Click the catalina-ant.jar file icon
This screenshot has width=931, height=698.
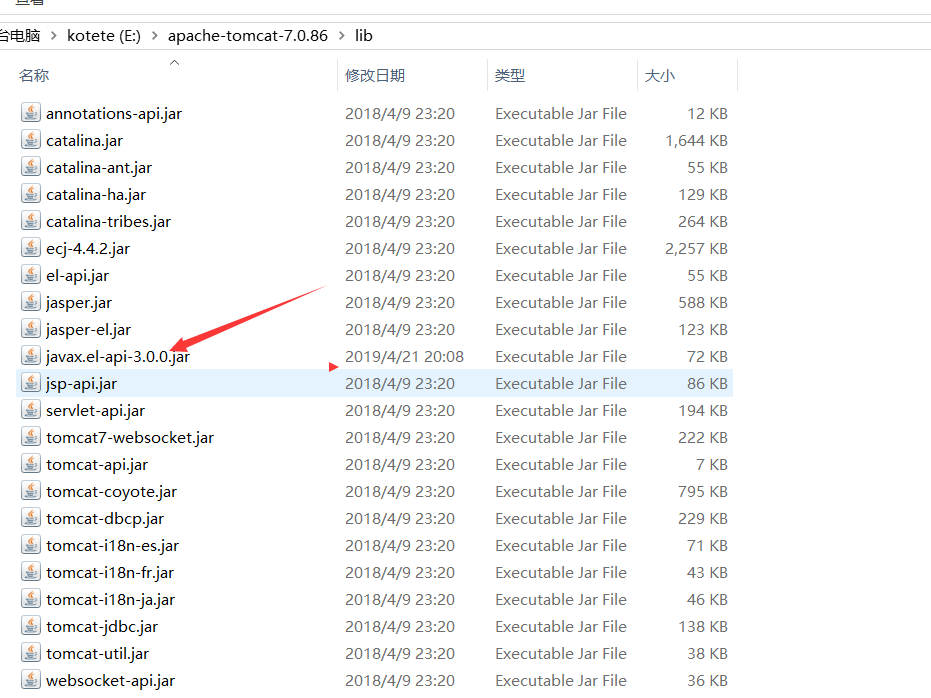click(x=31, y=166)
